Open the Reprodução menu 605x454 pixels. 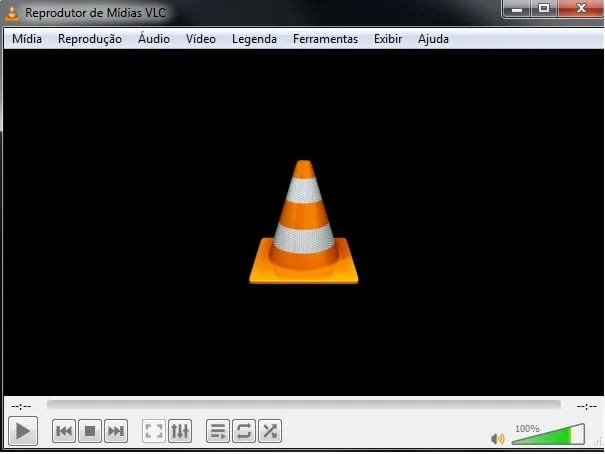coord(90,39)
